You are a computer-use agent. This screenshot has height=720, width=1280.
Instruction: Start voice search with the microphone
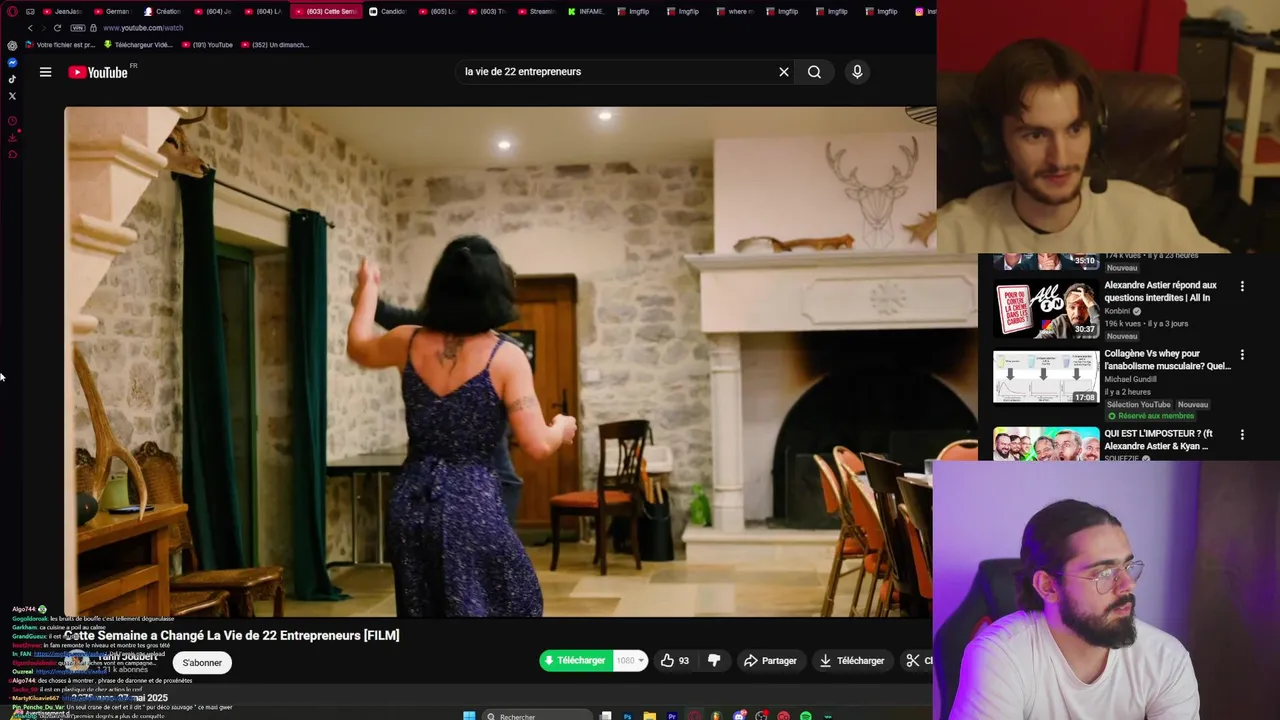(x=857, y=72)
